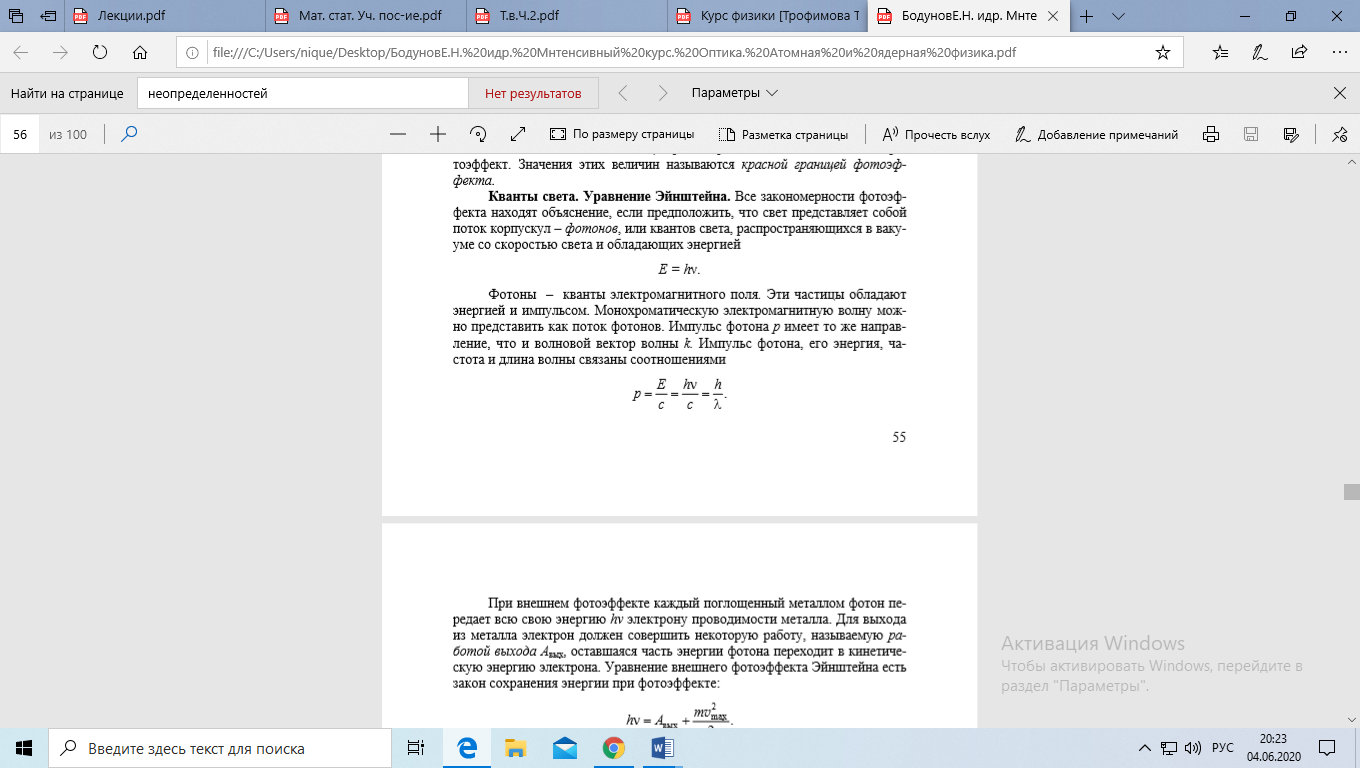Screen dimensions: 1360x768
Task: Open the home page
Action: pyautogui.click(x=140, y=53)
